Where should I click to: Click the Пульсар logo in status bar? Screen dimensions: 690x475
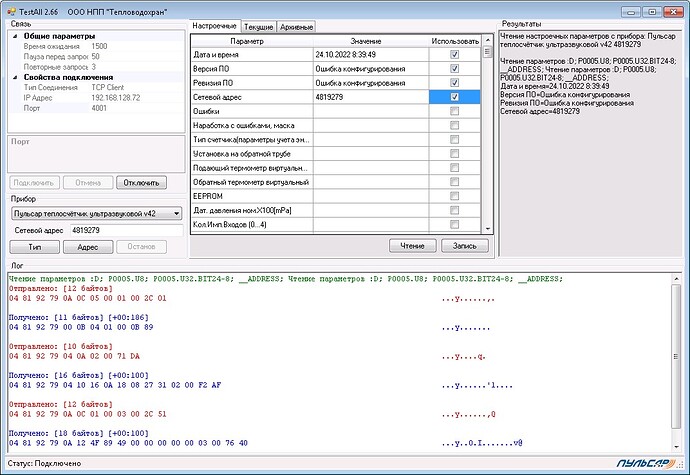click(x=647, y=463)
